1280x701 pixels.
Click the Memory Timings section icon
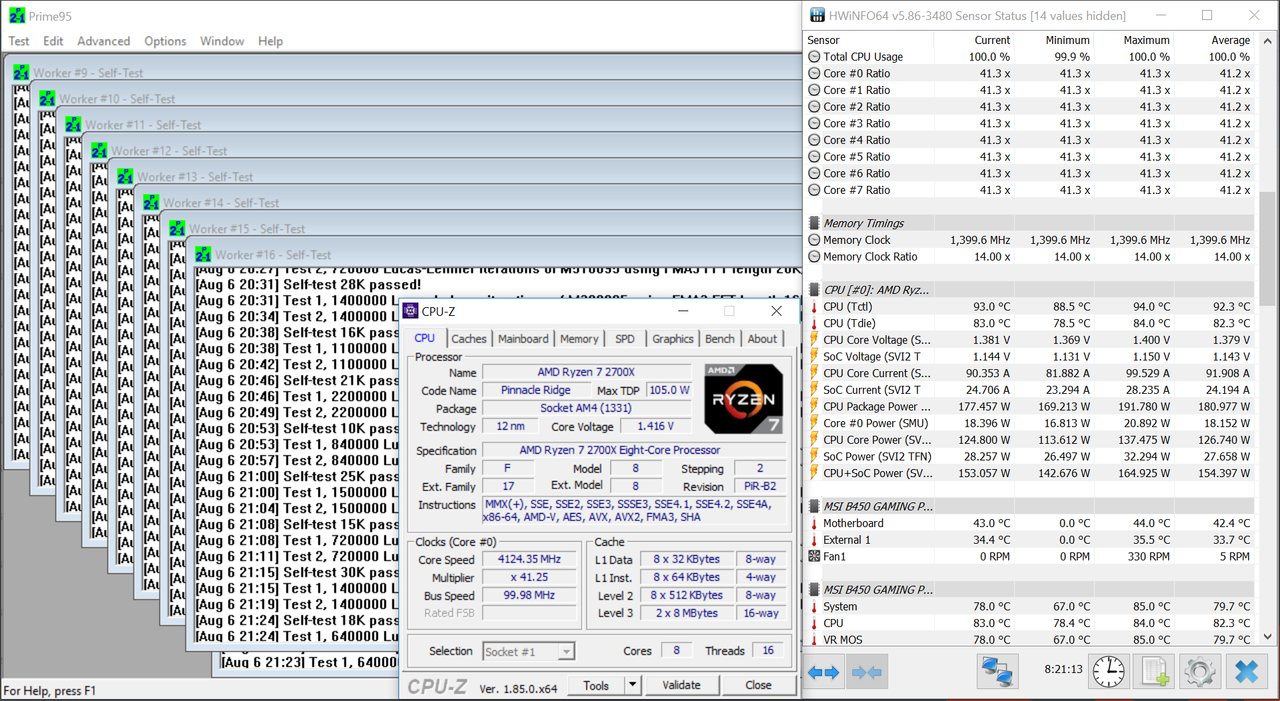click(814, 223)
